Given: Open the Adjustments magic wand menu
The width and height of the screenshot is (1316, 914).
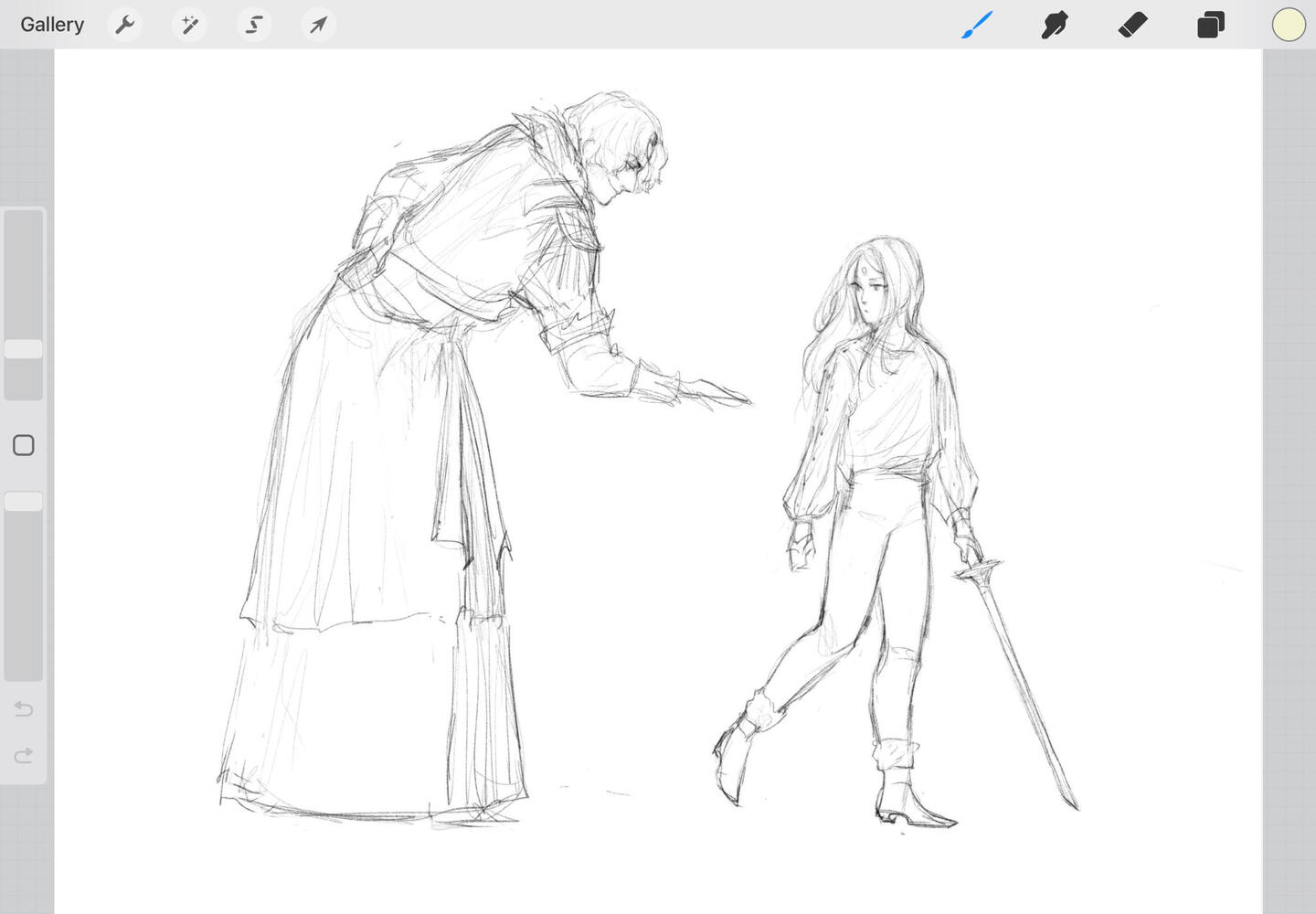Looking at the screenshot, I should pos(189,25).
